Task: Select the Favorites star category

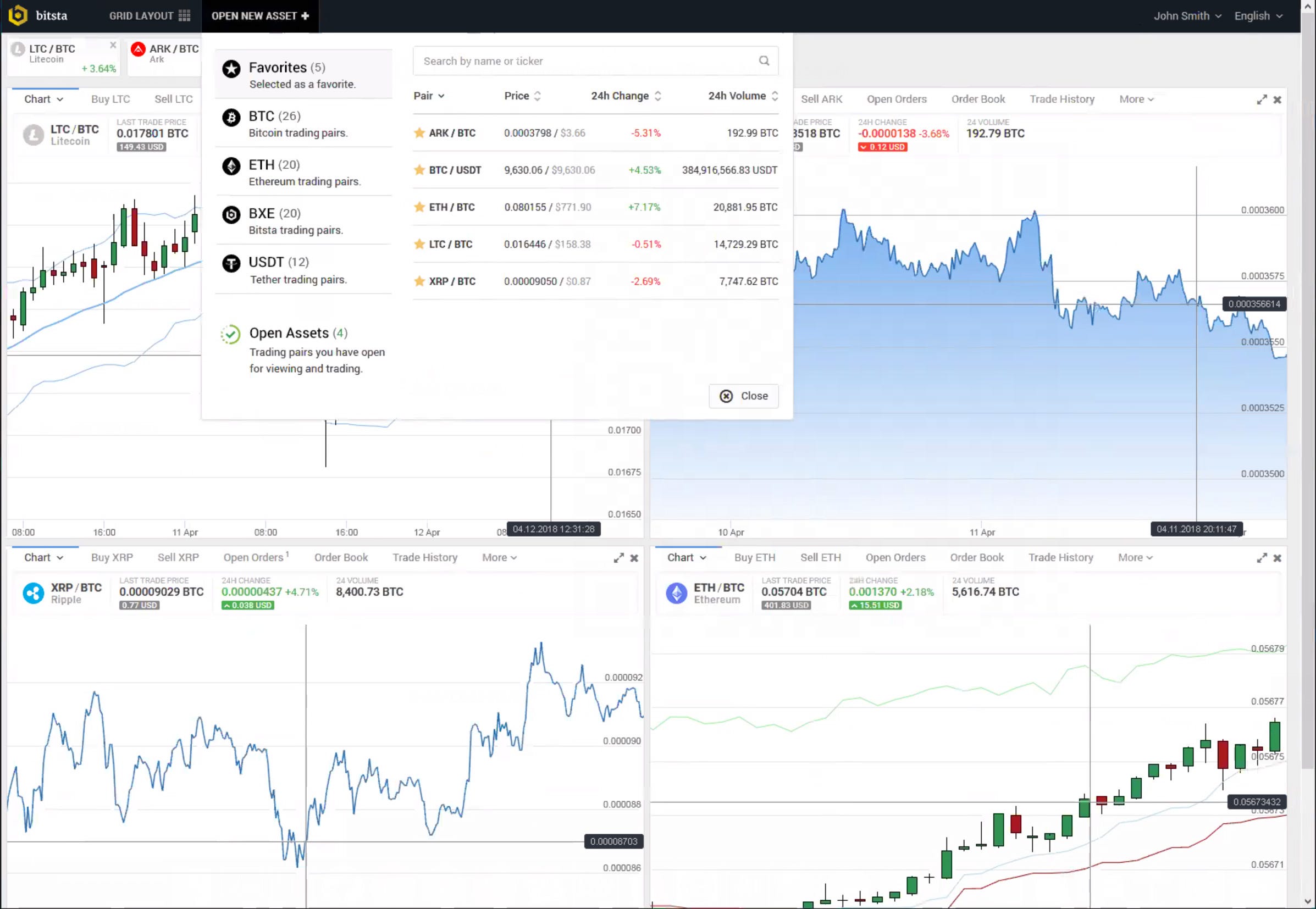Action: pyautogui.click(x=303, y=75)
